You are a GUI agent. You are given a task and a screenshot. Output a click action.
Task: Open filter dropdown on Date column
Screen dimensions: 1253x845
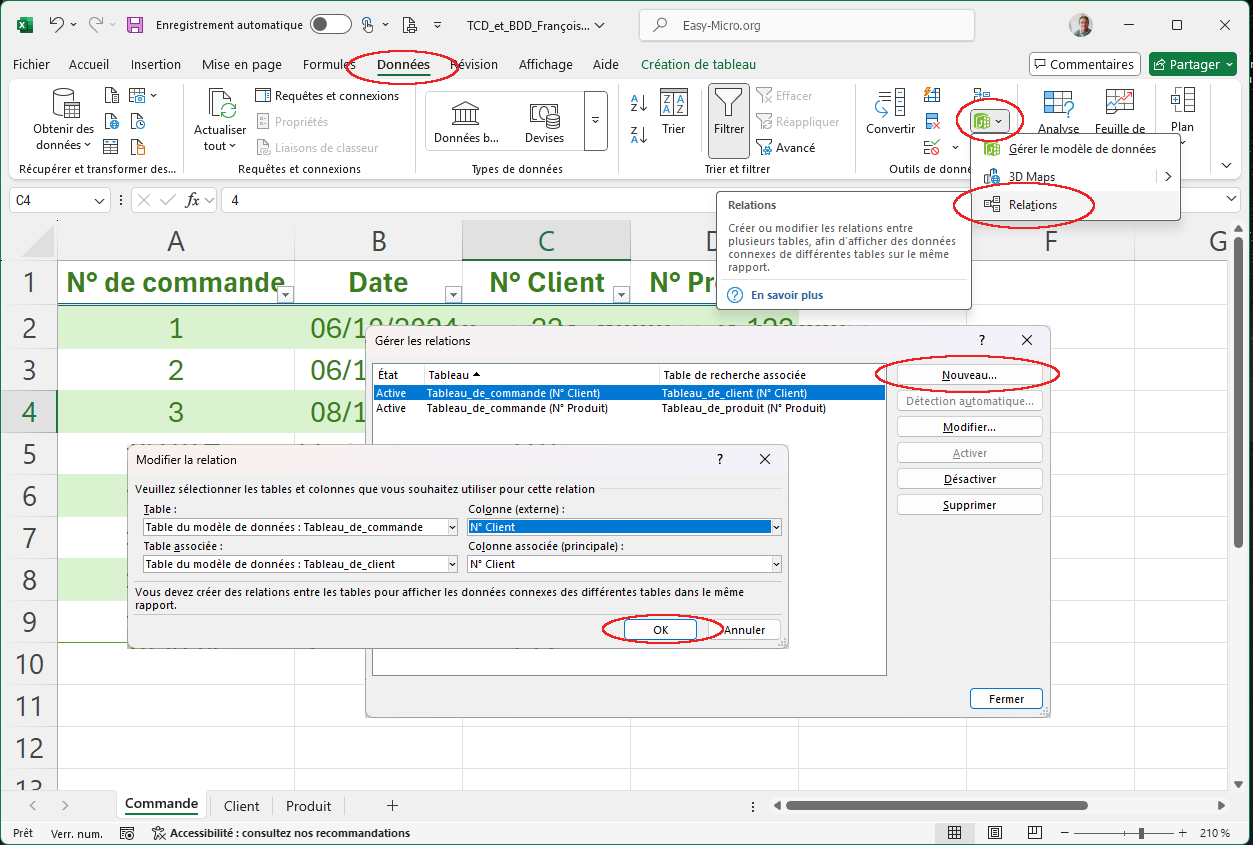(x=453, y=295)
